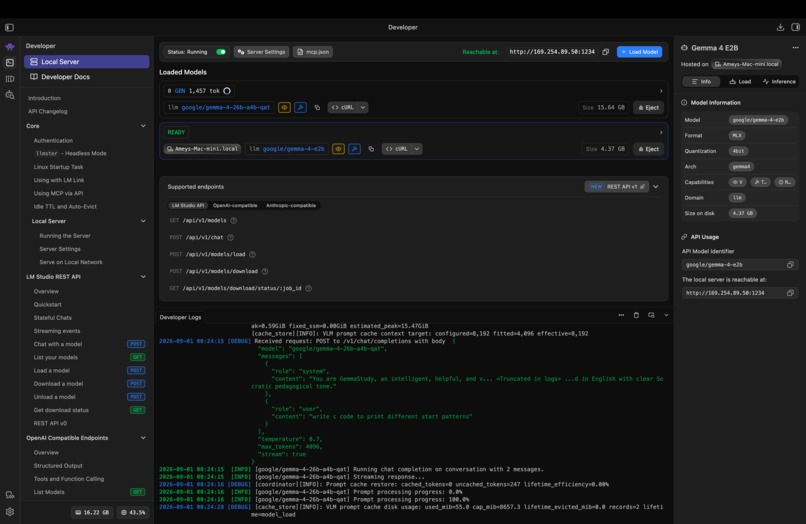The width and height of the screenshot is (806, 524).
Task: Toggle the server Status Running switch
Action: 221,52
